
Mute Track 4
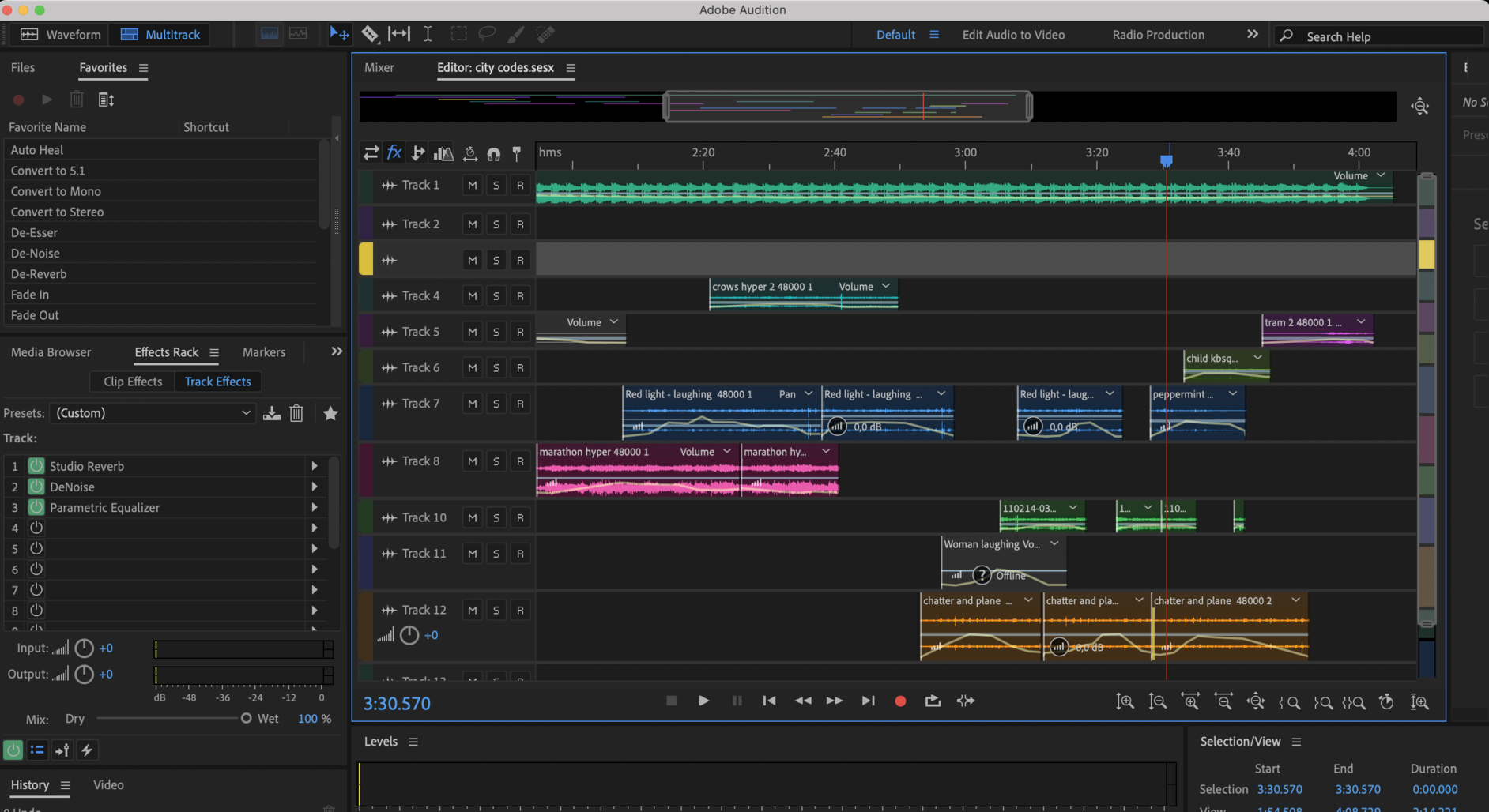pos(472,296)
